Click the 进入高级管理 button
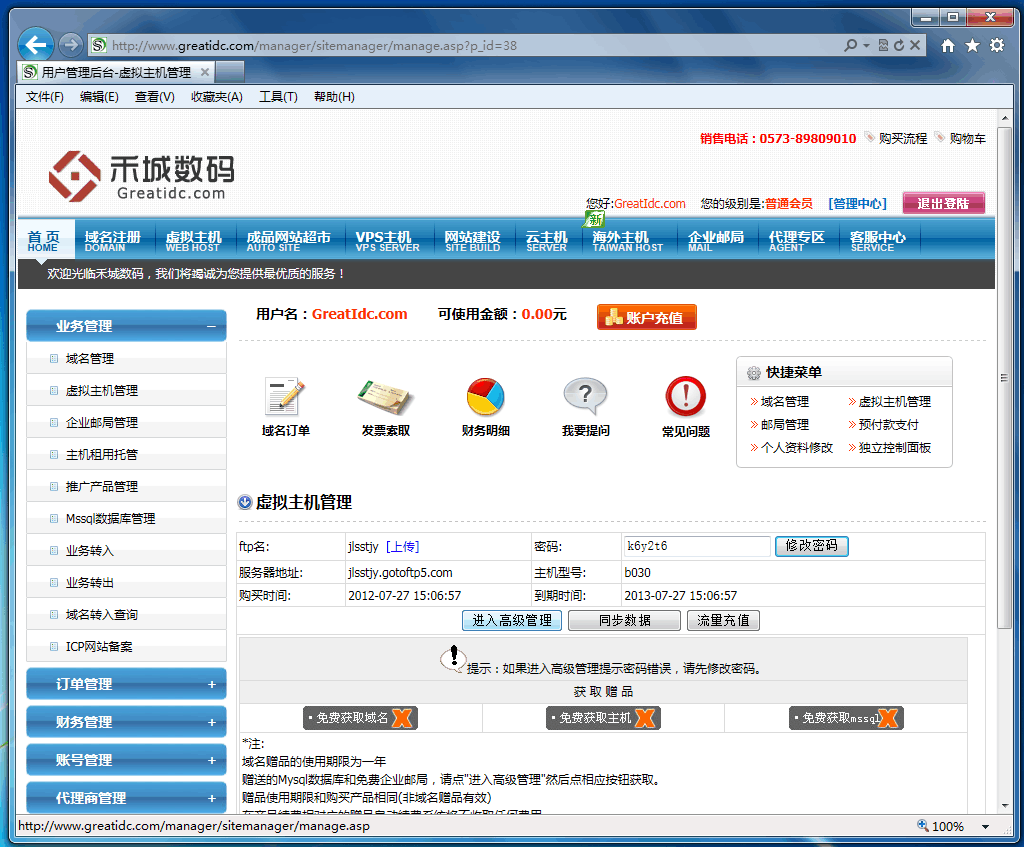The width and height of the screenshot is (1024, 847). 511,621
